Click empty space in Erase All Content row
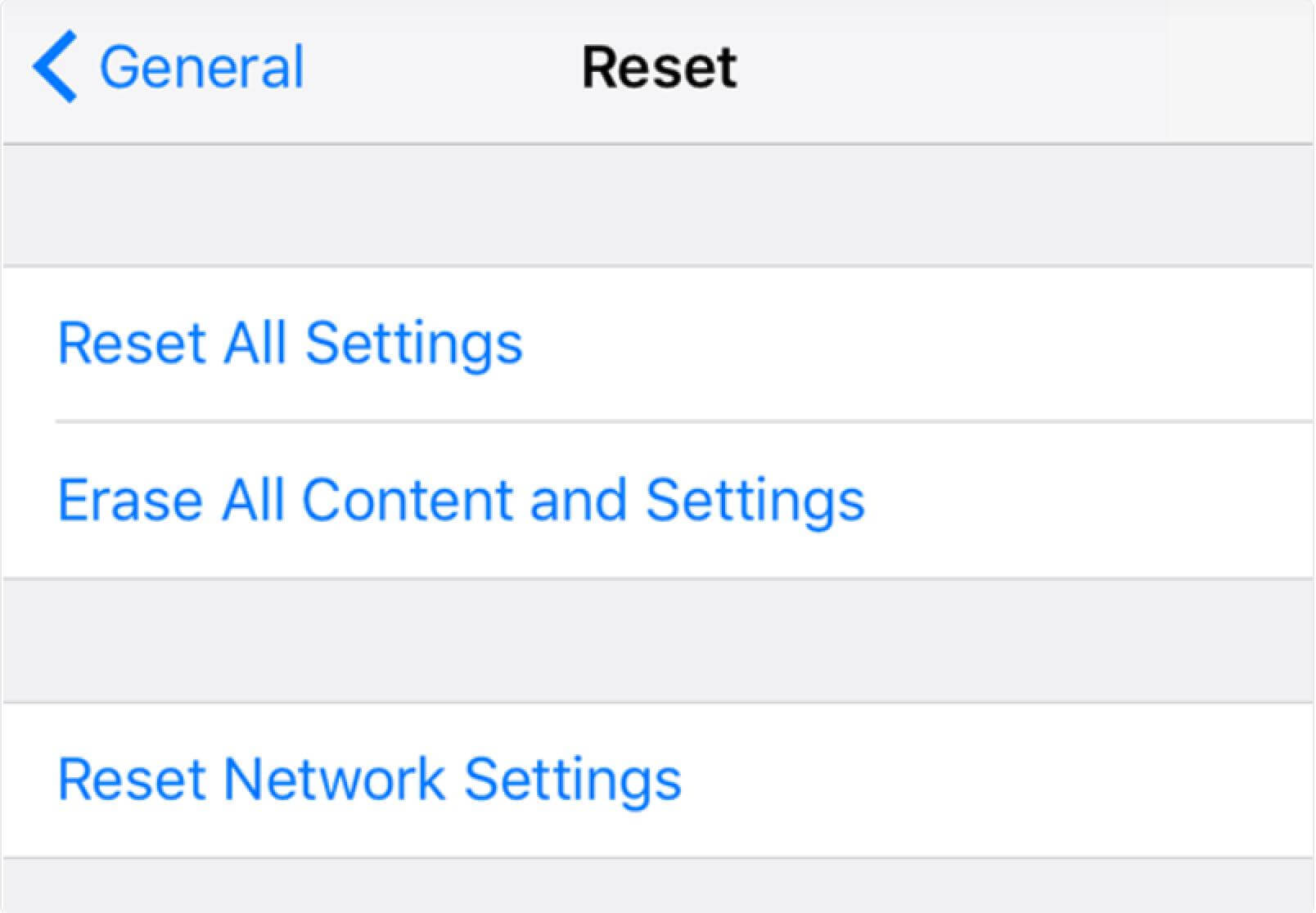The image size is (1316, 913). (1088, 501)
